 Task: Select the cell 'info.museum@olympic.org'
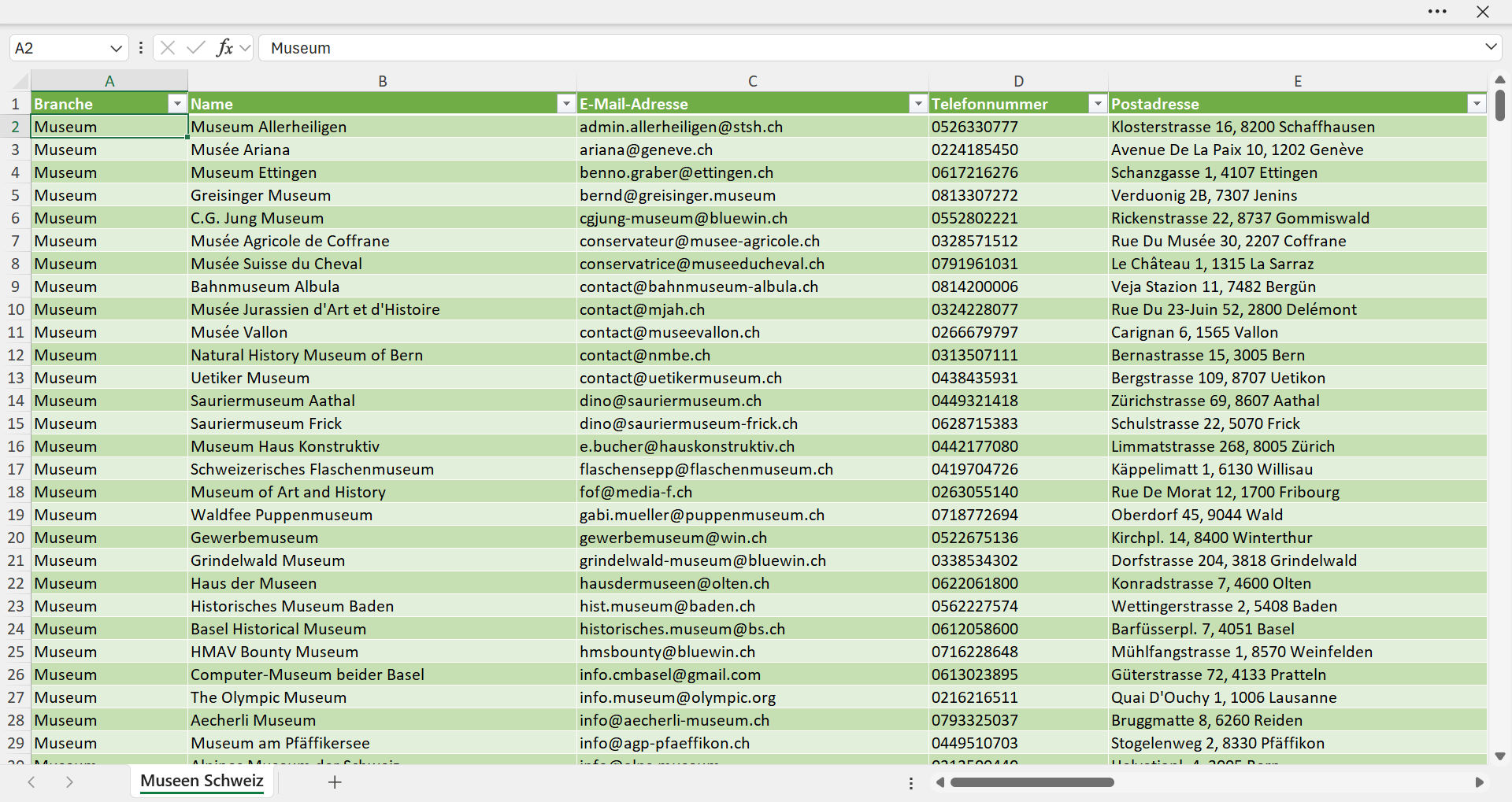pos(753,697)
